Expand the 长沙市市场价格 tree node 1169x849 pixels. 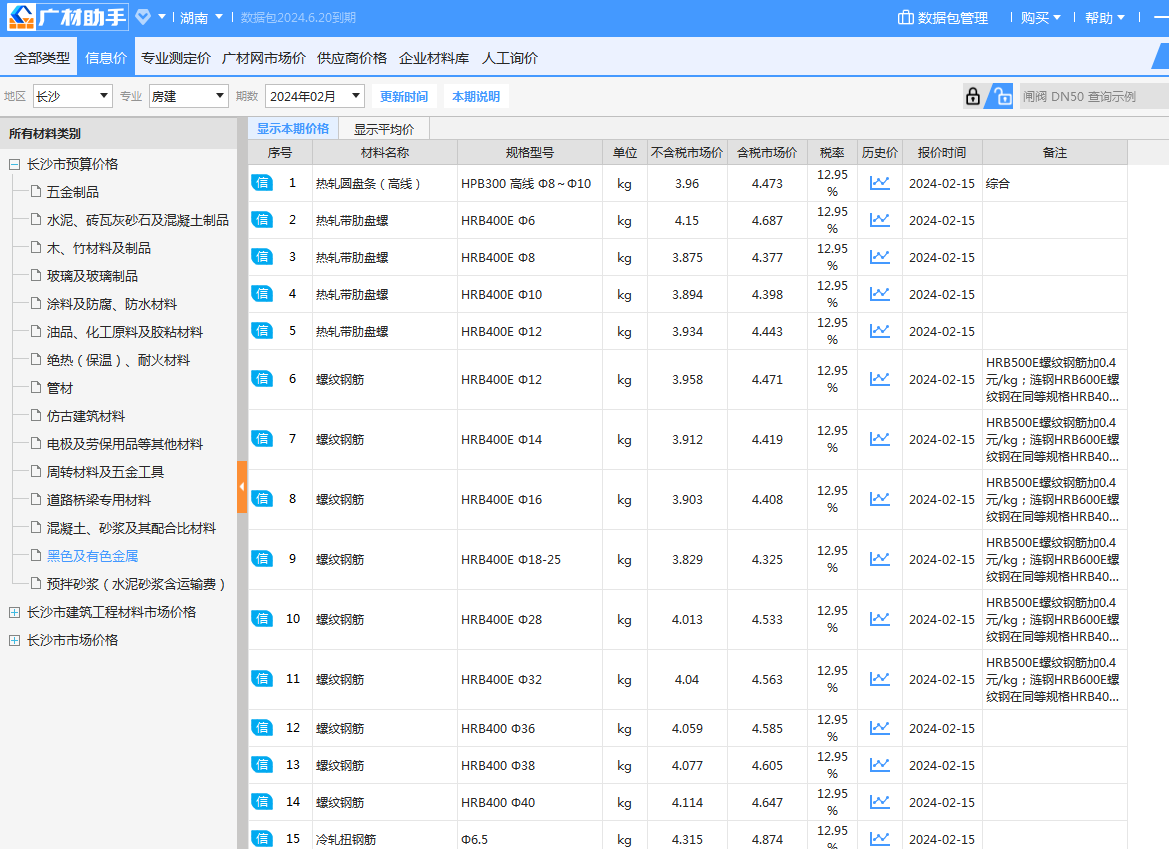pyautogui.click(x=14, y=640)
